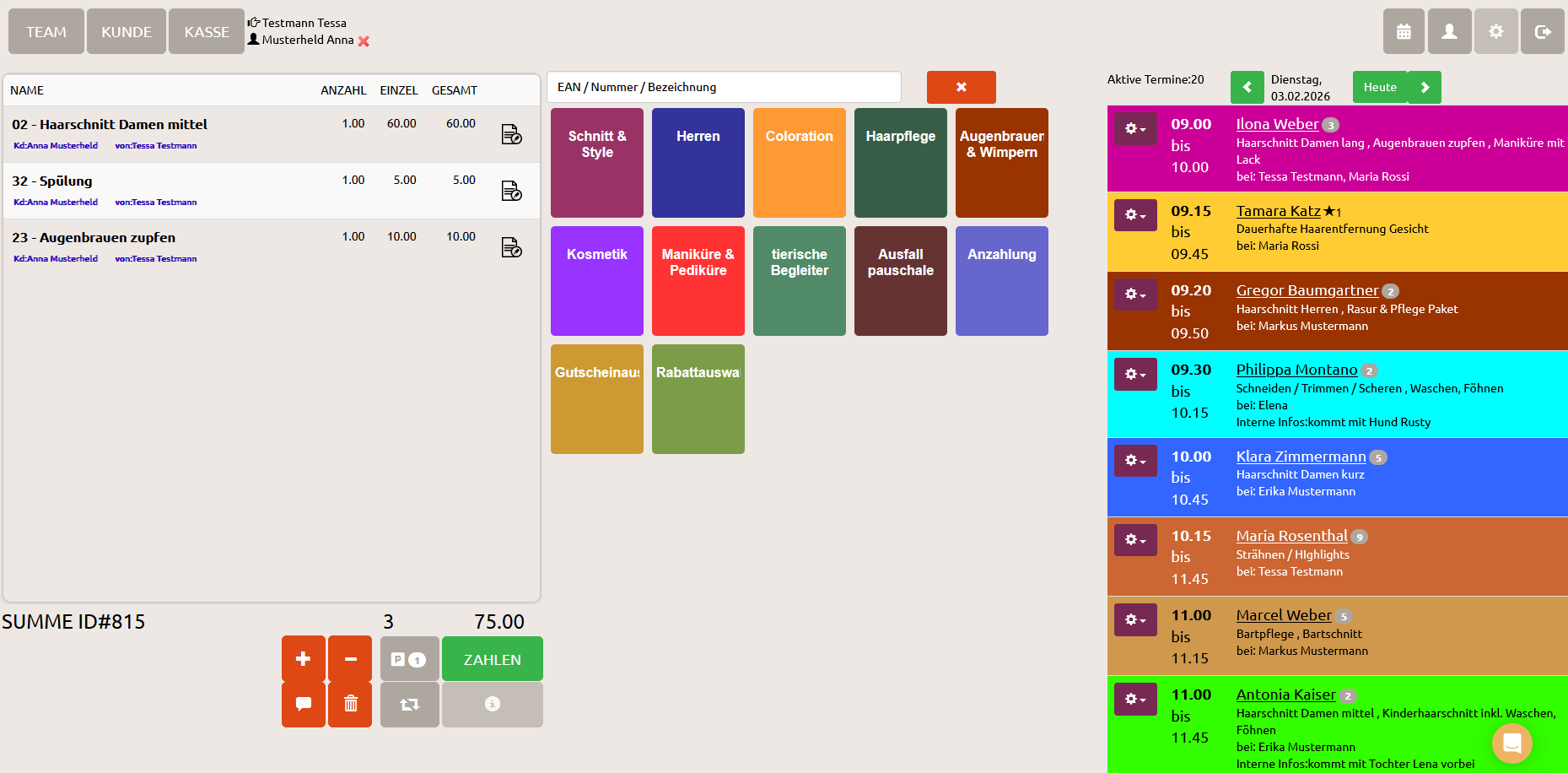Image resolution: width=1568 pixels, height=773 pixels.
Task: Click the plus quantity button
Action: pyautogui.click(x=304, y=658)
